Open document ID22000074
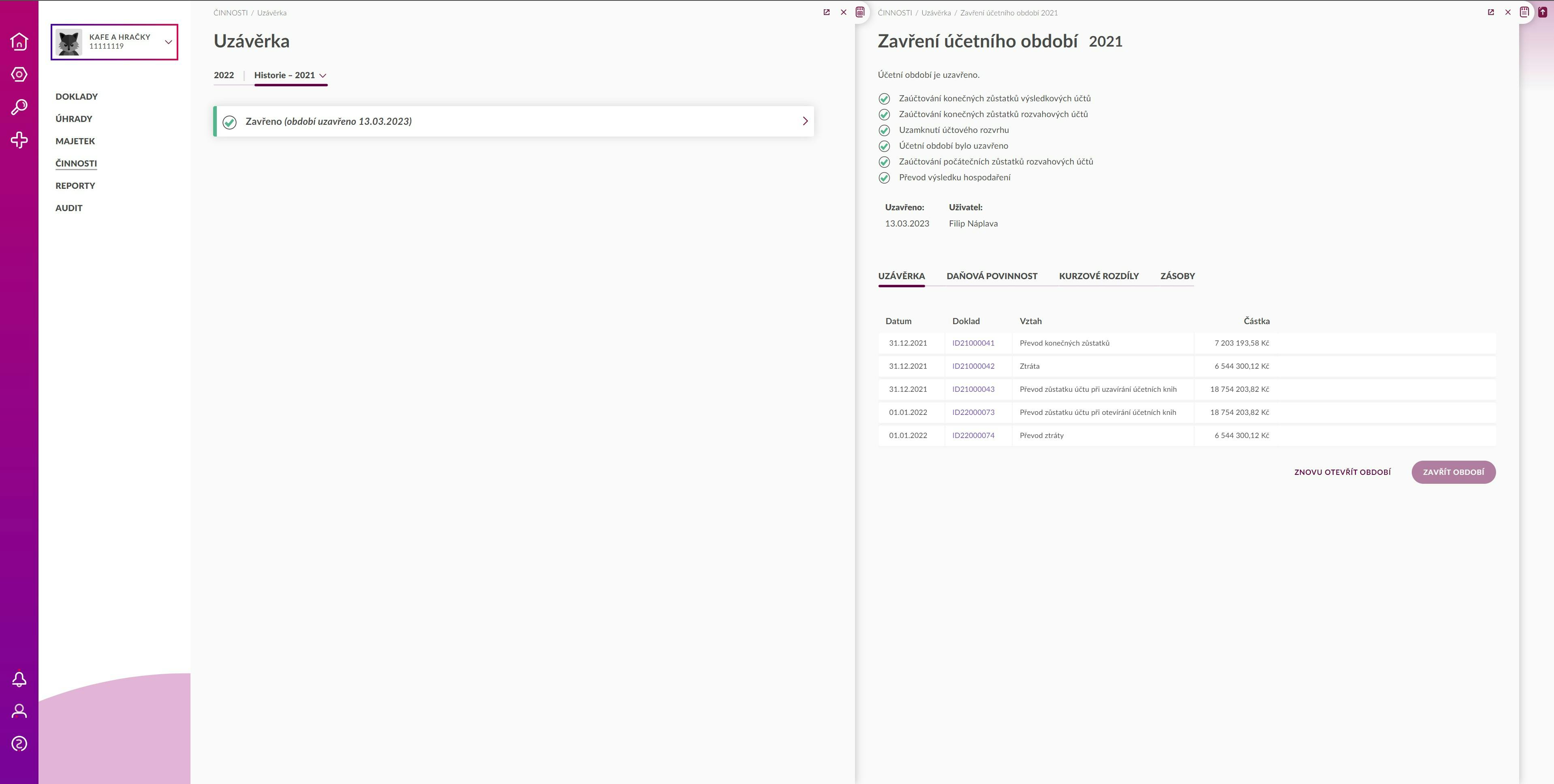This screenshot has height=784, width=1554. click(973, 436)
